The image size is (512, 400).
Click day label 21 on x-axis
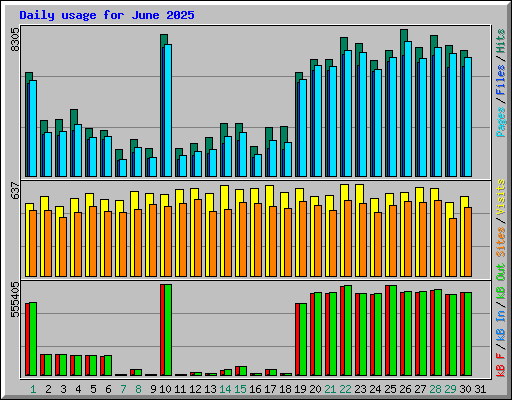(330, 389)
